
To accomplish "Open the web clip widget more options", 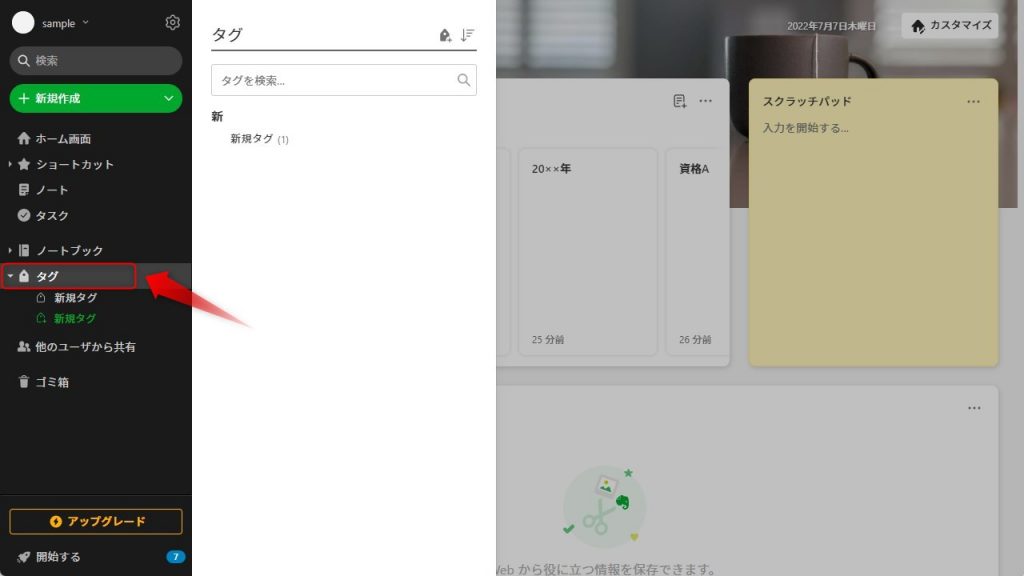I will pos(974,408).
